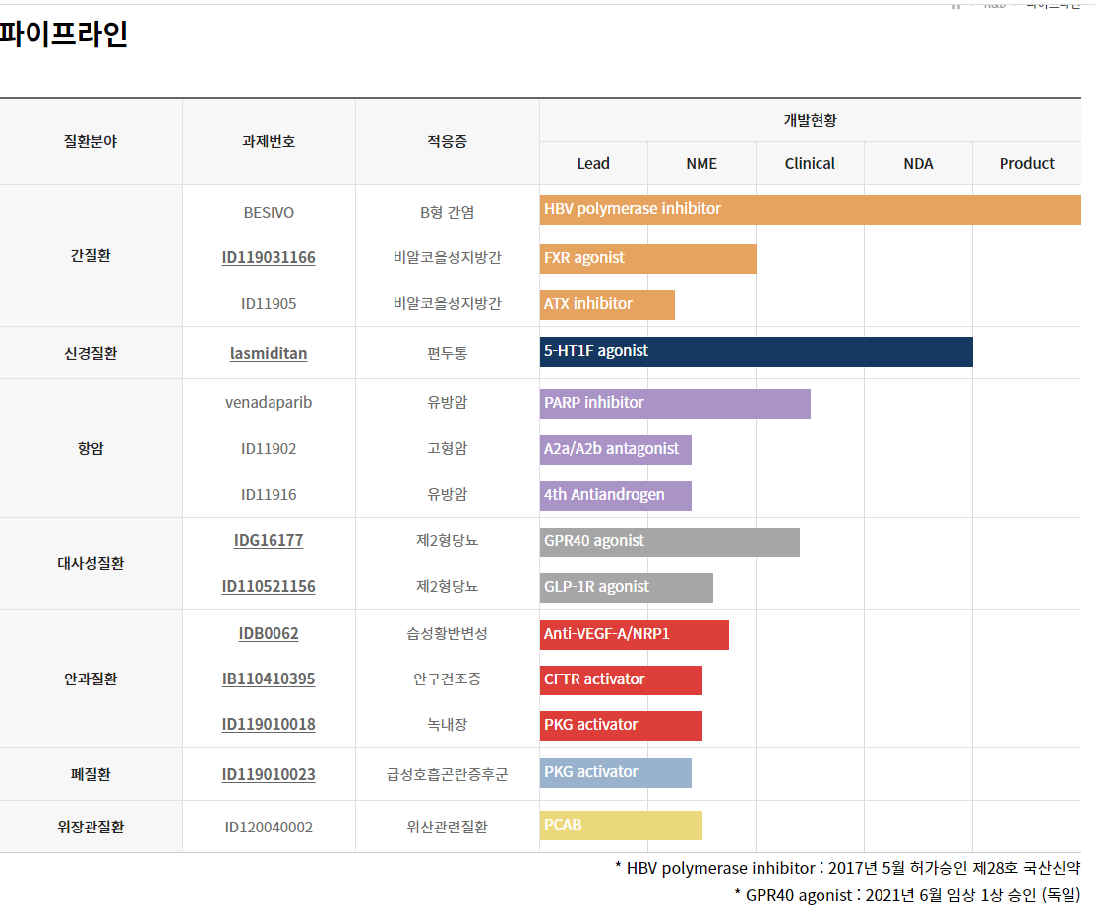
Task: Click the 급성호흡곤란증후군 indication
Action: coord(447,774)
